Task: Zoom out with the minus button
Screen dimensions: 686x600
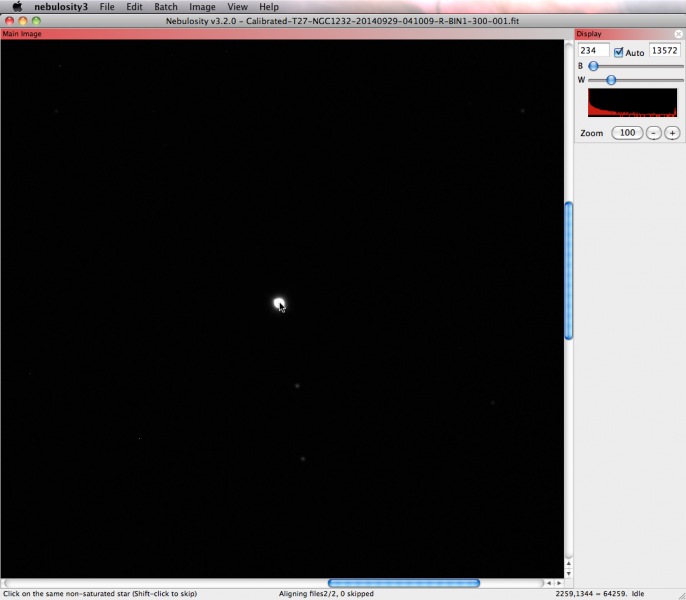Action: [x=654, y=133]
